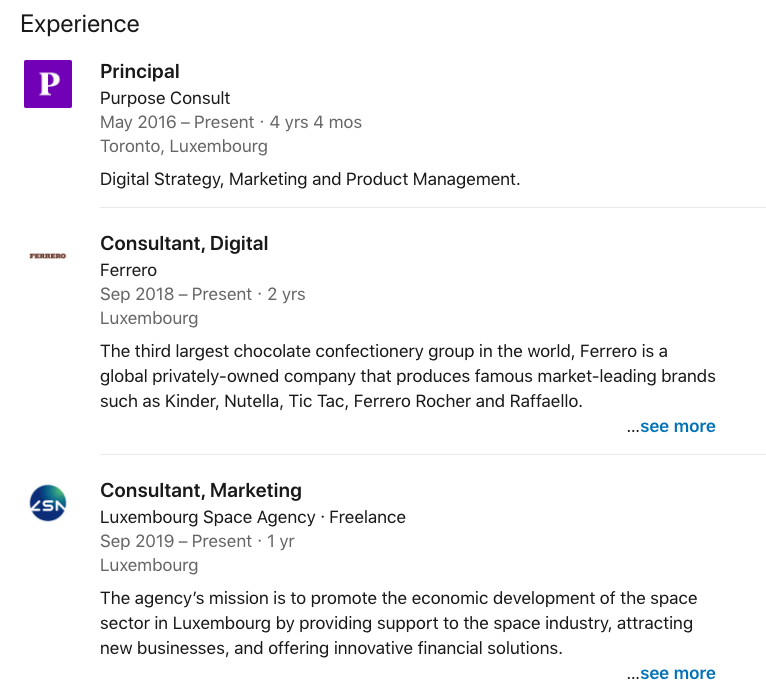Click Luxembourg location under the Ferrero entry

click(149, 318)
